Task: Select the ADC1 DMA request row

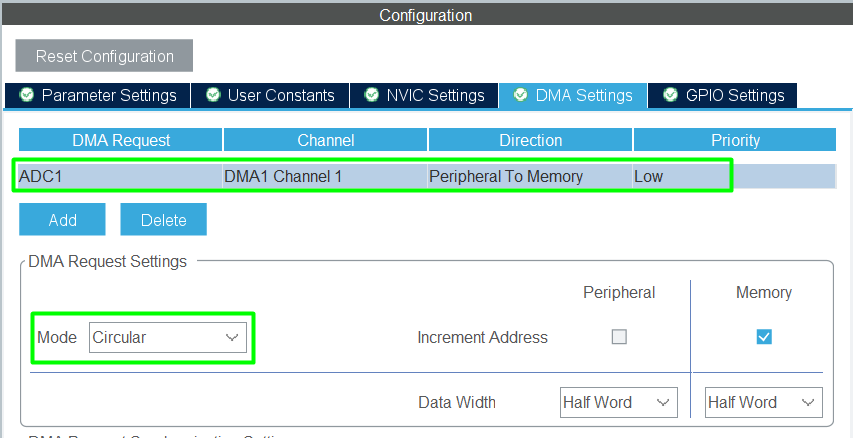Action: (120, 176)
